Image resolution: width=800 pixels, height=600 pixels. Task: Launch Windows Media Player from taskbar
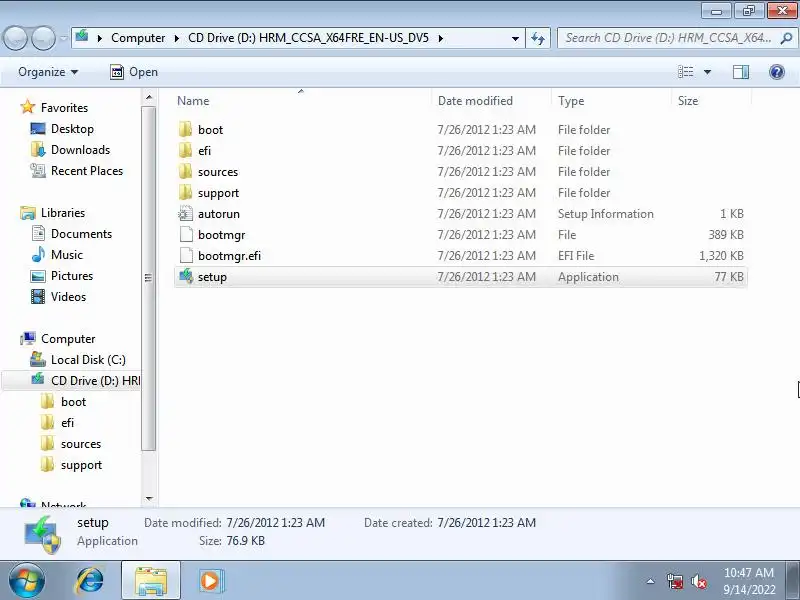[x=210, y=581]
